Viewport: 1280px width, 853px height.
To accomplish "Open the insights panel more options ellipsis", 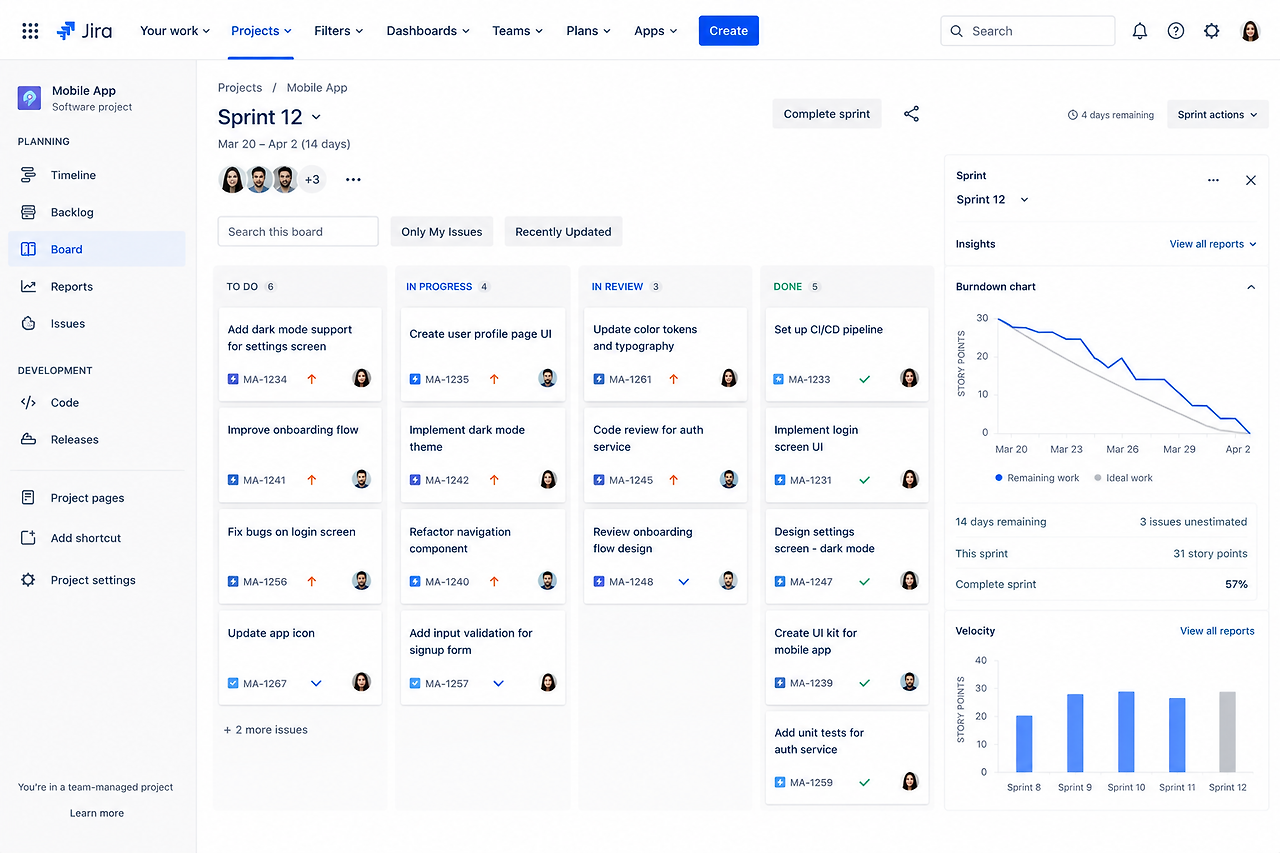I will coord(1213,180).
